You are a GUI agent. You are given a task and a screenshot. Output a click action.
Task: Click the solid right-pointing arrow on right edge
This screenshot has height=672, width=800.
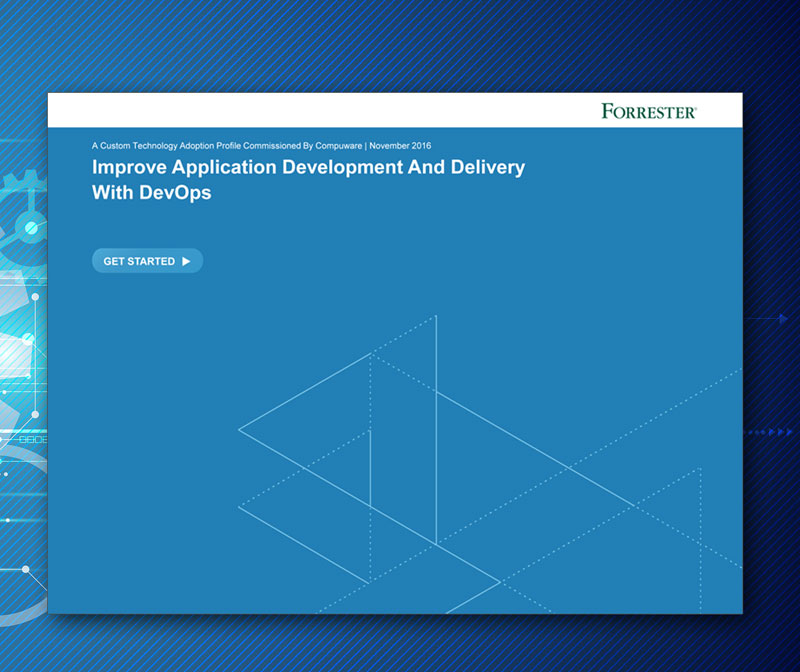tap(782, 319)
